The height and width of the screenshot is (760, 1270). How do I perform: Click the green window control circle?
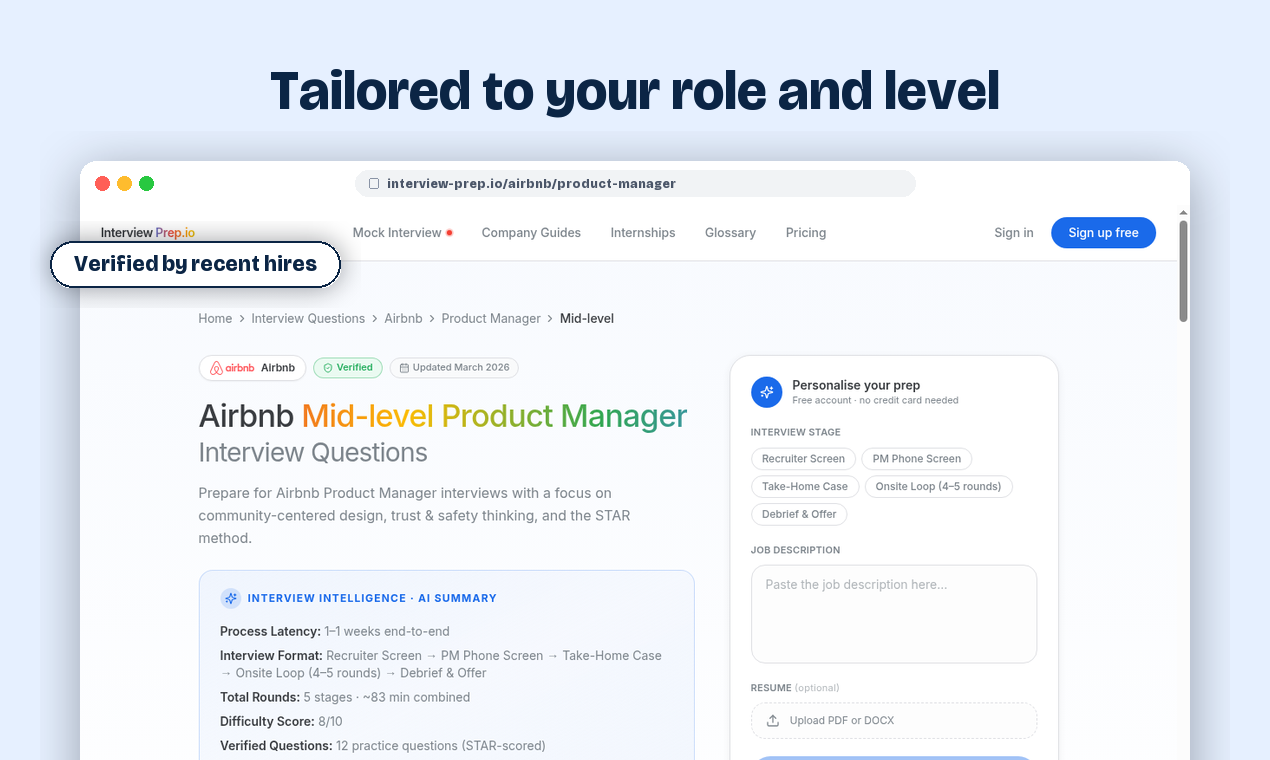[x=146, y=183]
